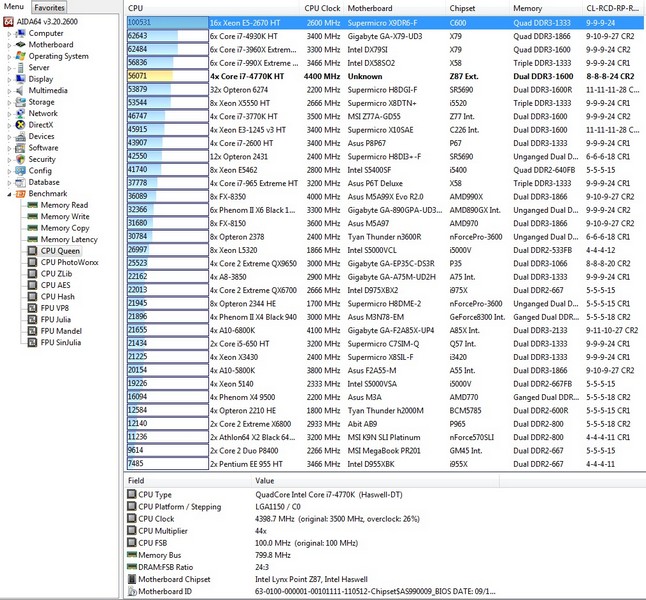Click the Value column header in details
Viewport: 646px width, 600px height.
point(375,480)
